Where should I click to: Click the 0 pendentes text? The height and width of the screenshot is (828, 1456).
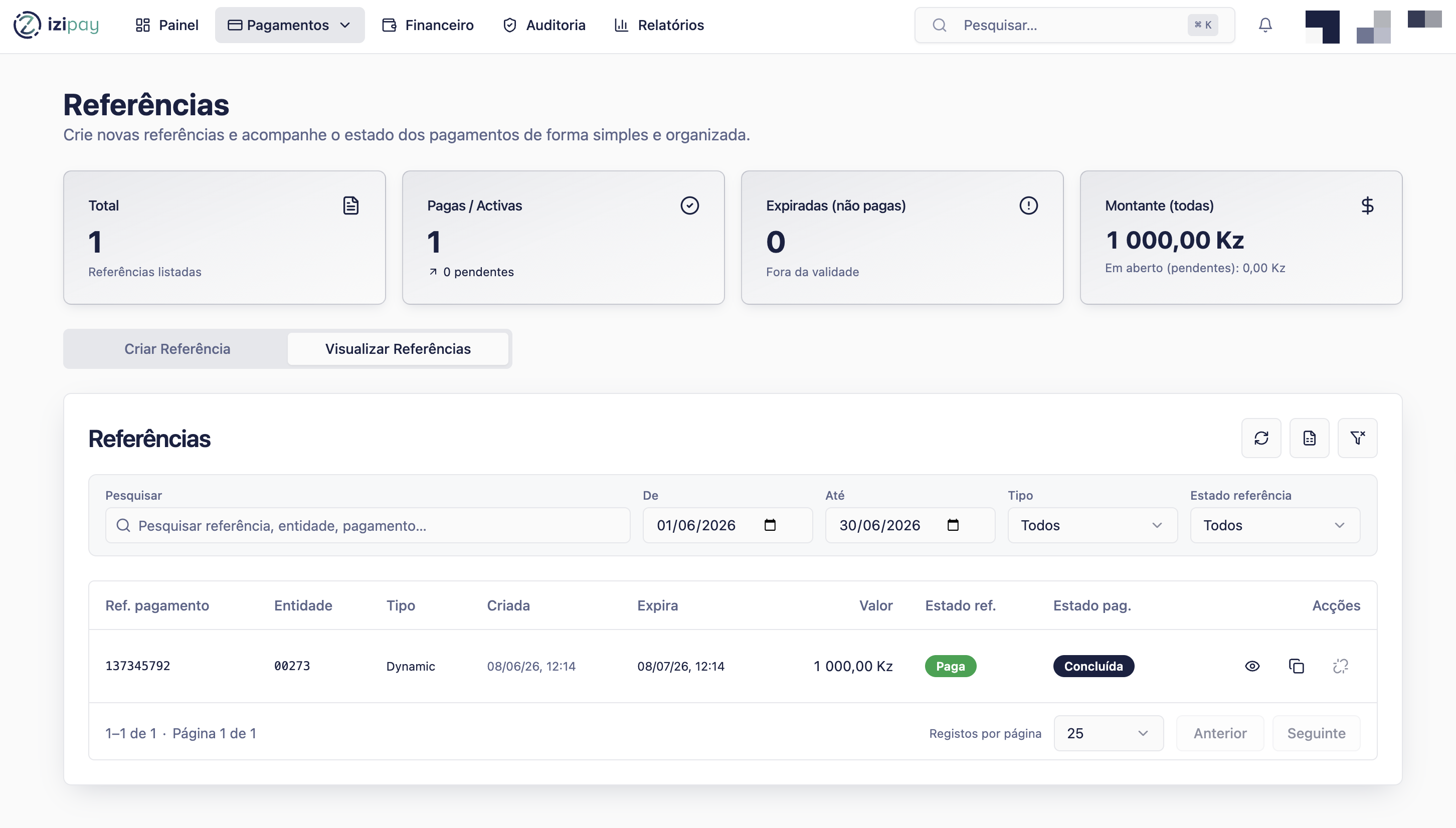point(478,272)
